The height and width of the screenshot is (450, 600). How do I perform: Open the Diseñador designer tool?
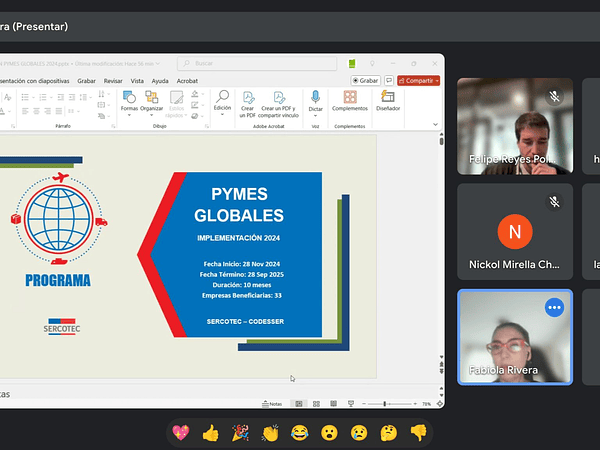click(388, 97)
